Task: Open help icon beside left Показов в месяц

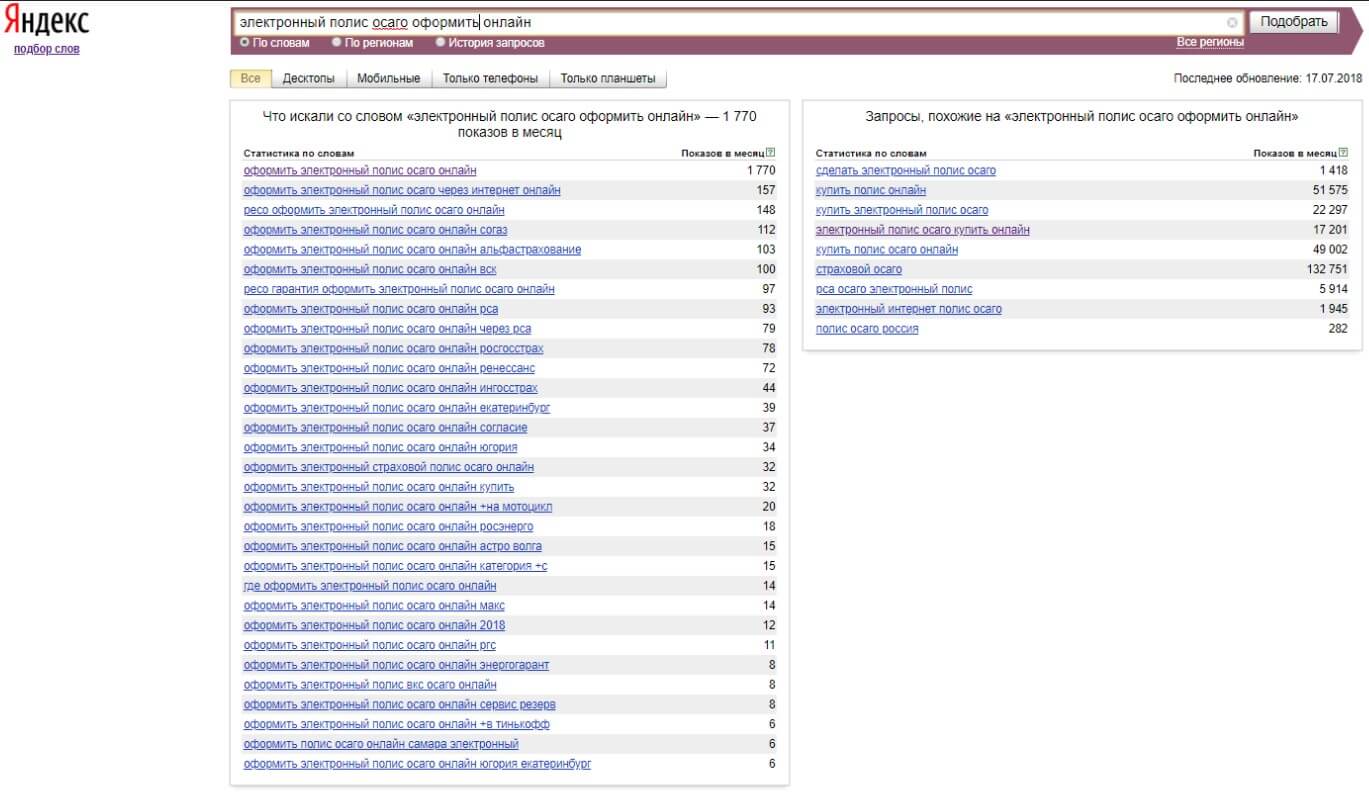Action: (x=770, y=153)
